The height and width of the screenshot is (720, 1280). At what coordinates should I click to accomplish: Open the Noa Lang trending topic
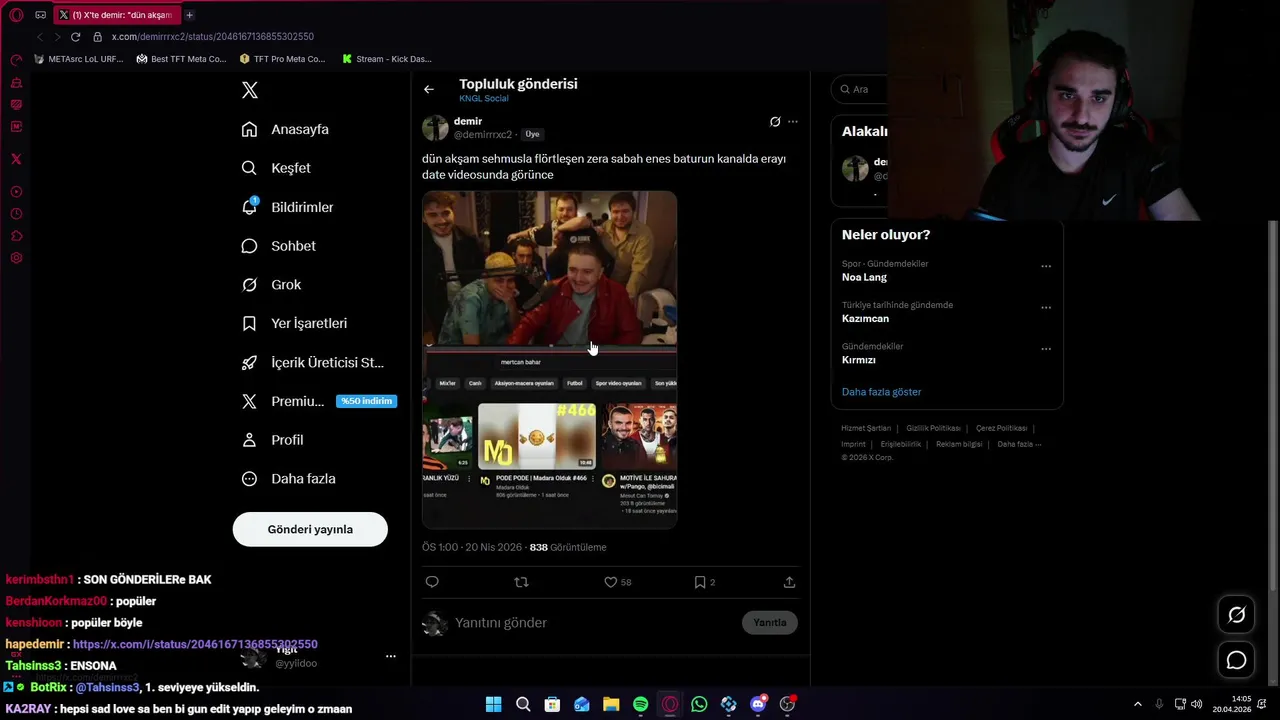(x=864, y=277)
